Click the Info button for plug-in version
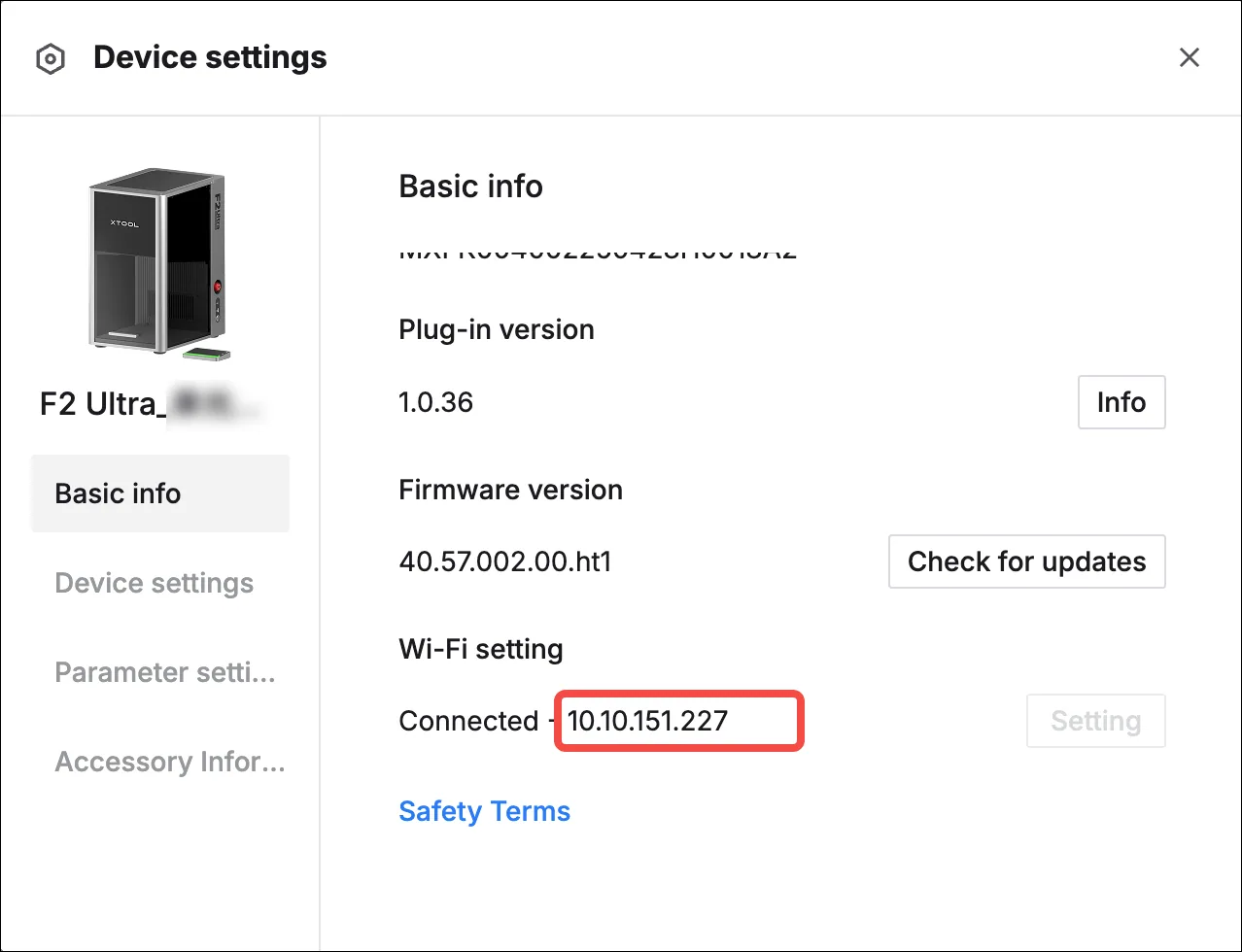 click(x=1121, y=402)
